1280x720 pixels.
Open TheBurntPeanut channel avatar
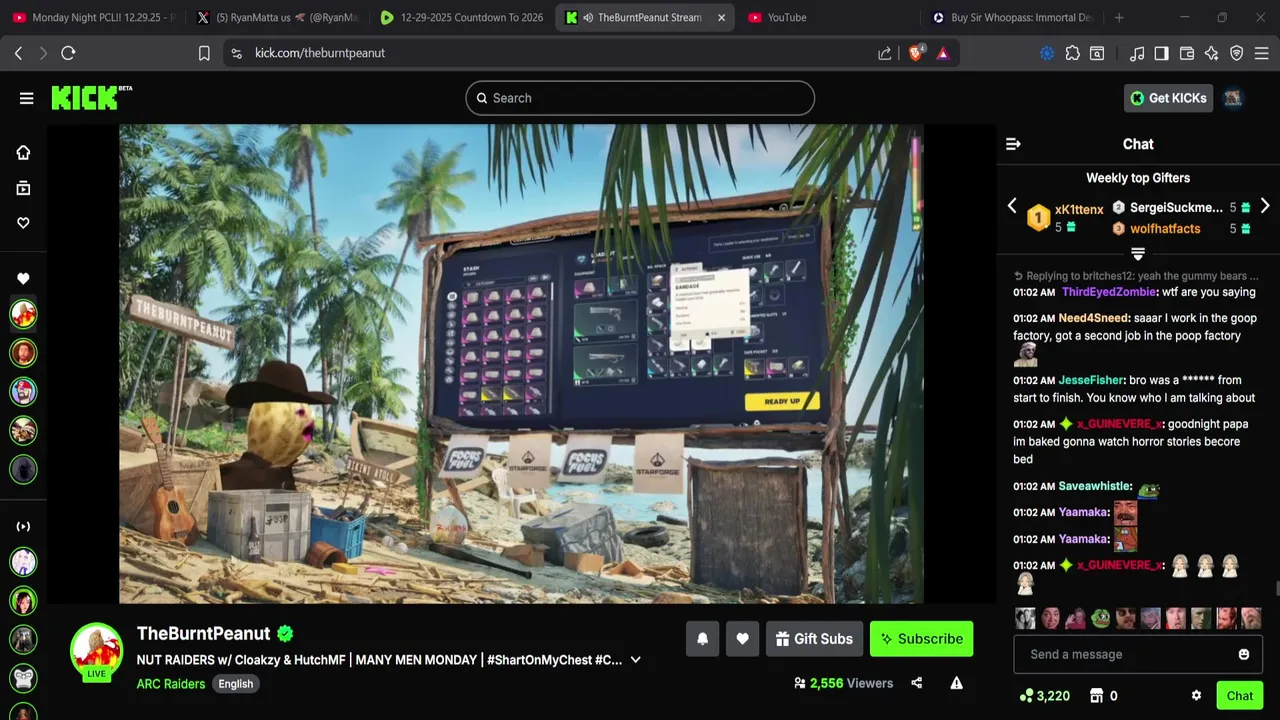[x=96, y=652]
